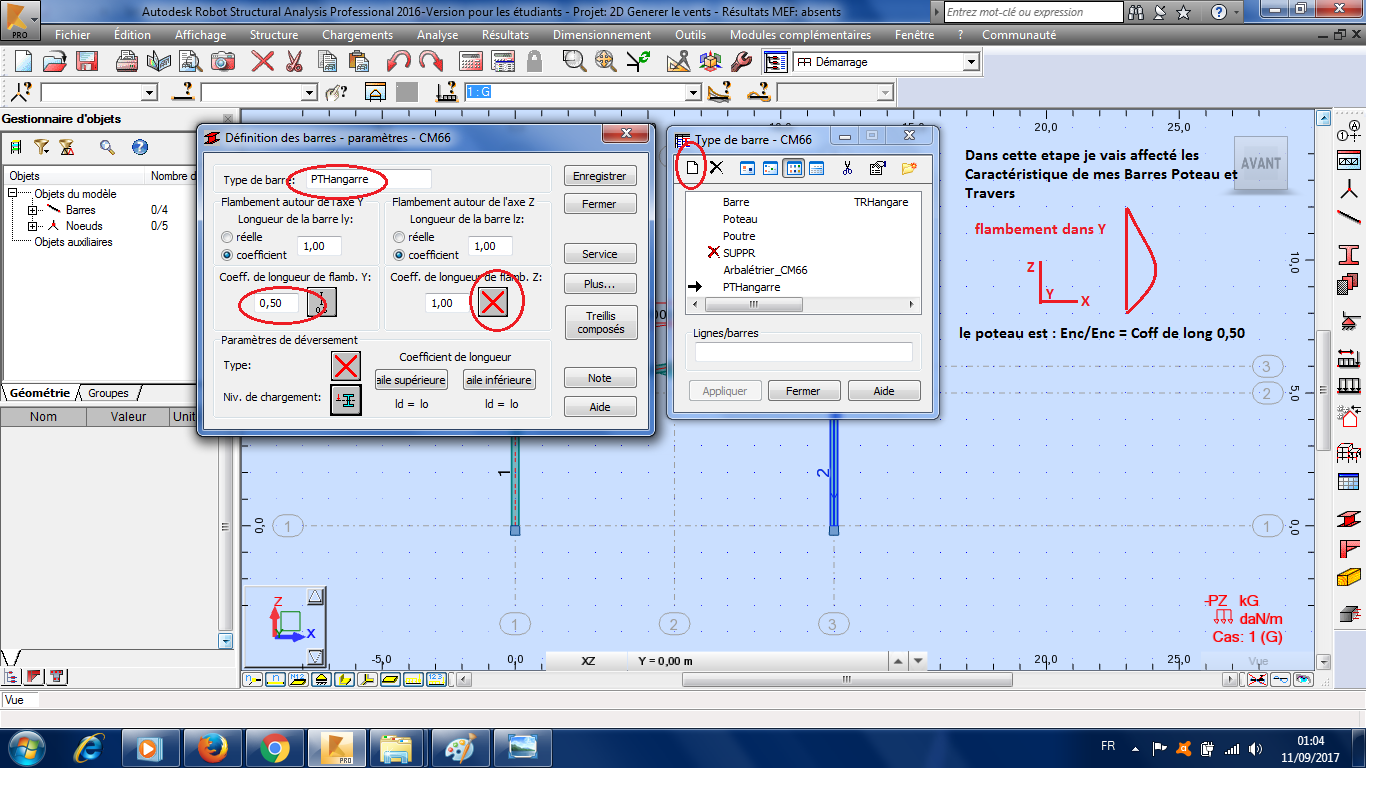Viewport: 1398px width, 792px height.
Task: Click the Plus... button
Action: [x=600, y=284]
